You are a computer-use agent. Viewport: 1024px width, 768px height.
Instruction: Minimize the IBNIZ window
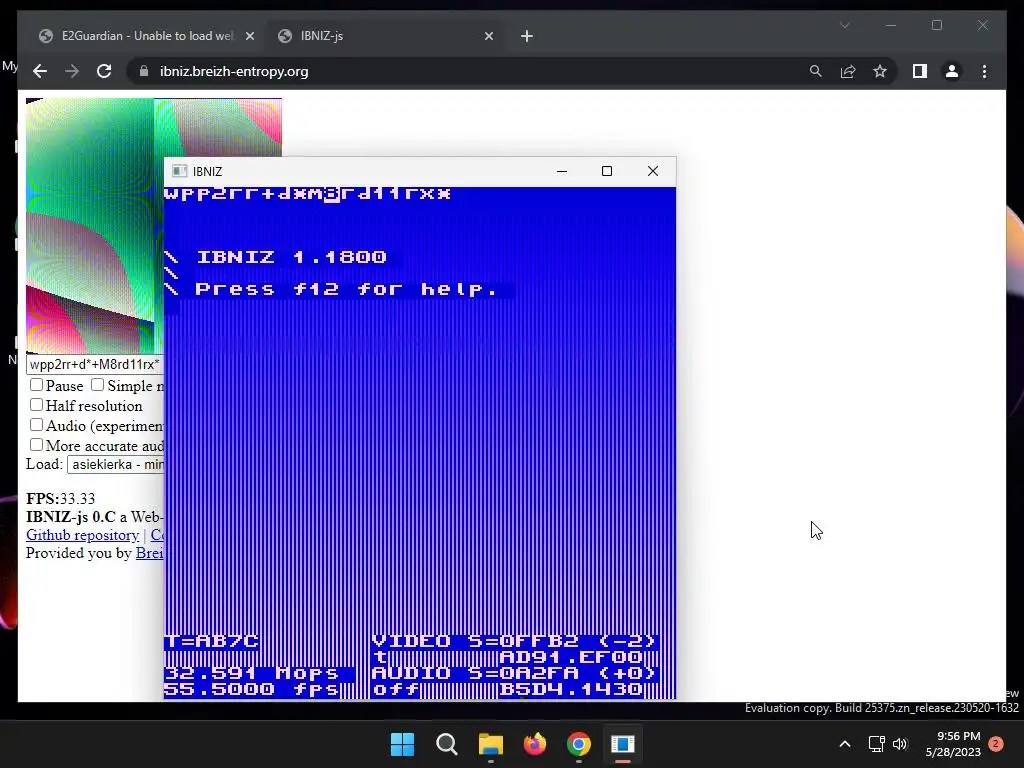point(562,171)
